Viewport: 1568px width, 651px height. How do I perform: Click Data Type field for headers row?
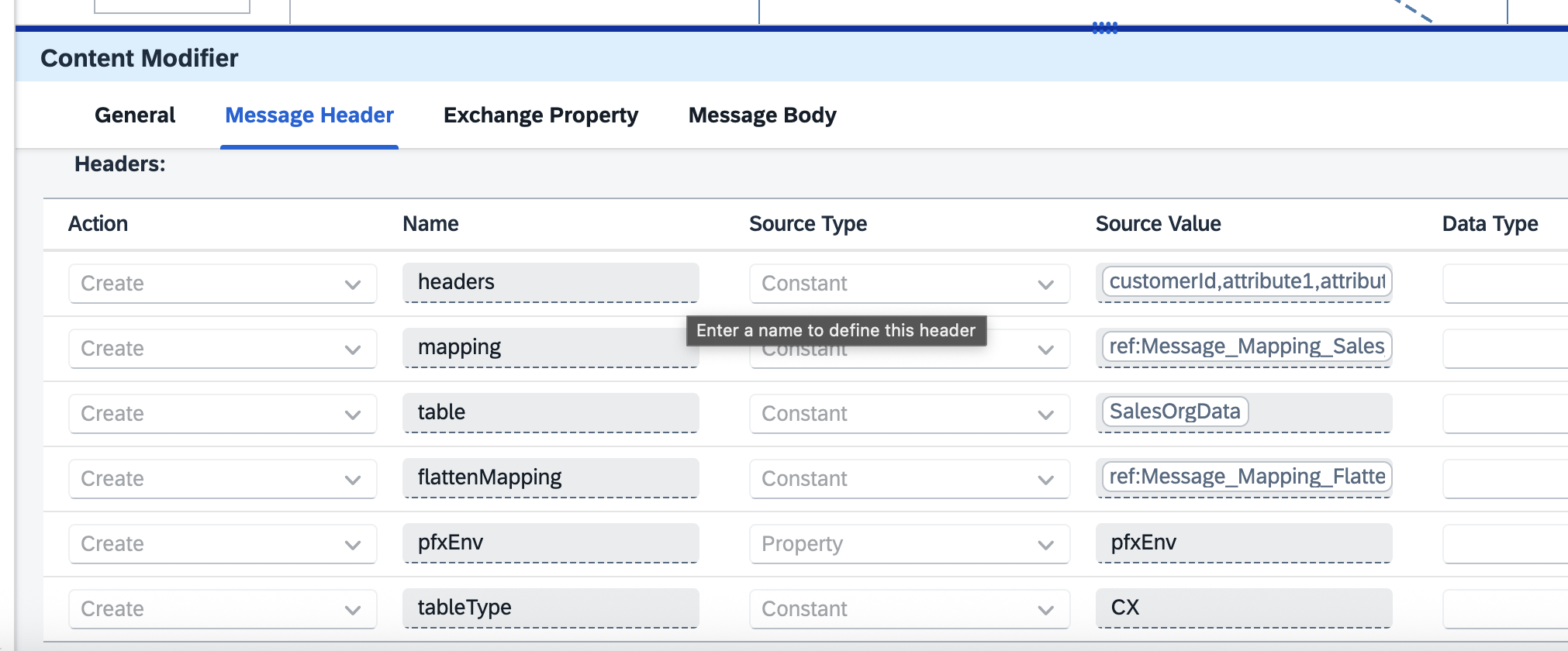coord(1504,284)
